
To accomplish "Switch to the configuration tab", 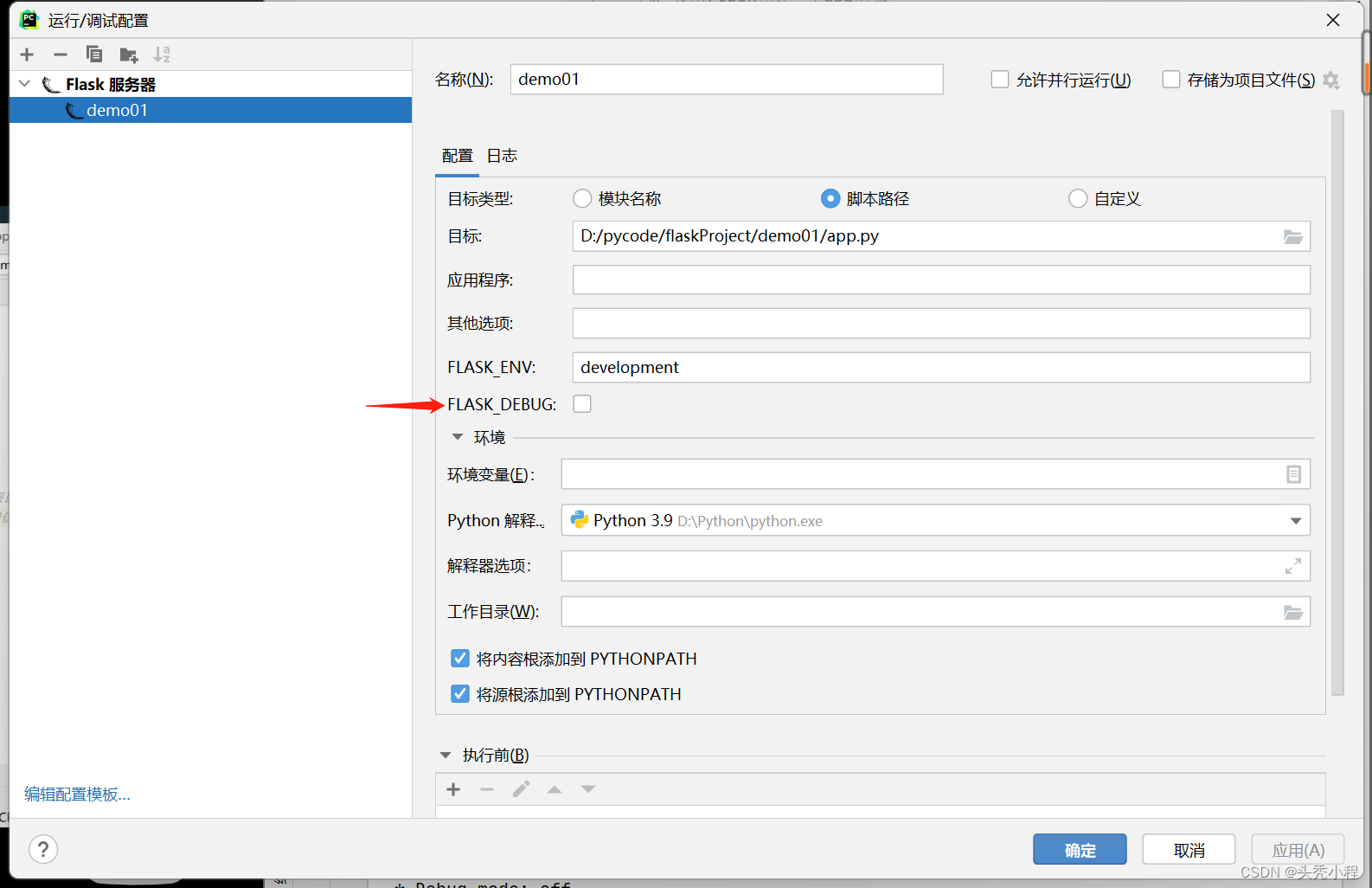I will (457, 156).
